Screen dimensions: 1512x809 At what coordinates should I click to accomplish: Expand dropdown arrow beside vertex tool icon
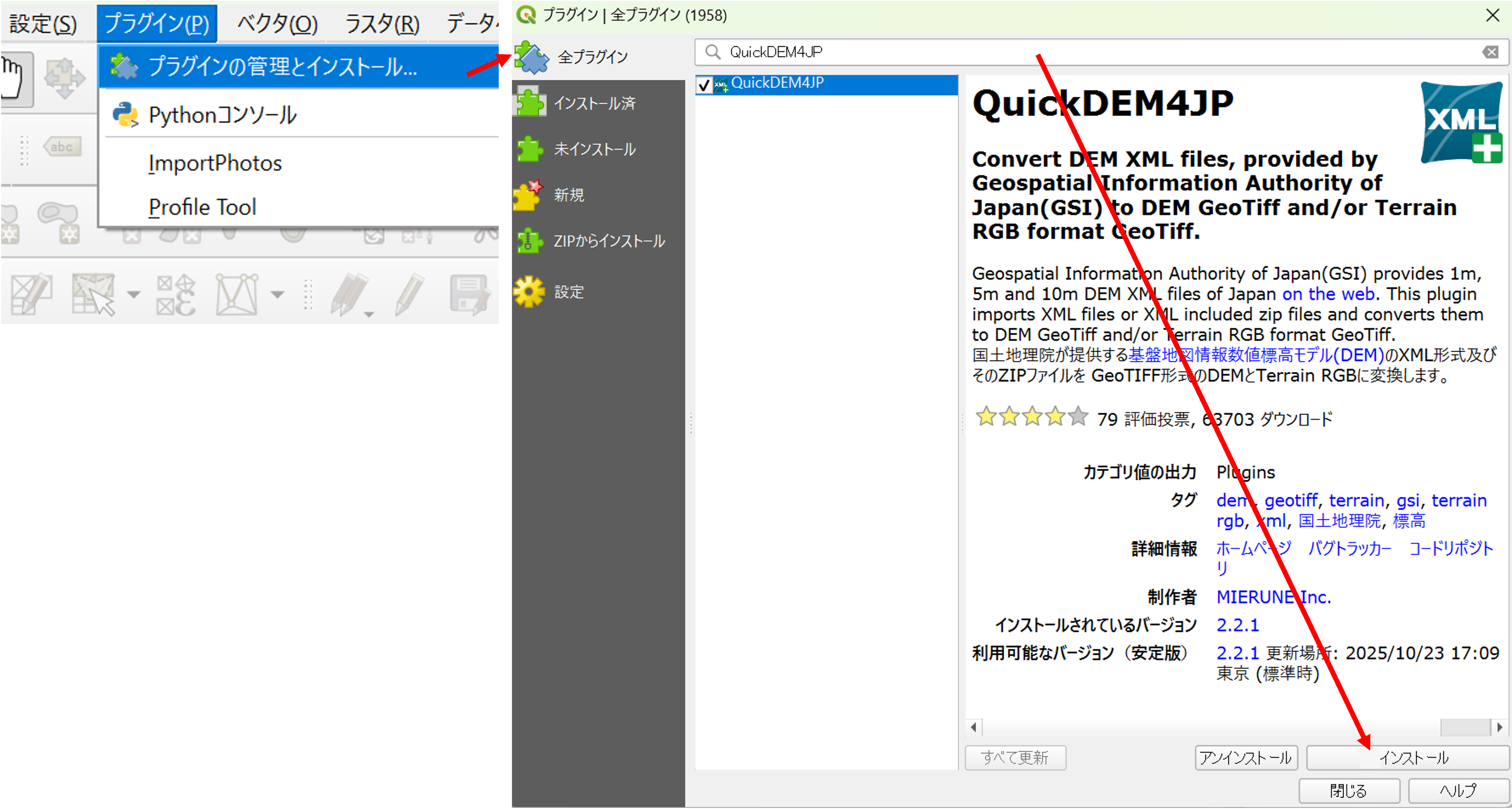(277, 294)
